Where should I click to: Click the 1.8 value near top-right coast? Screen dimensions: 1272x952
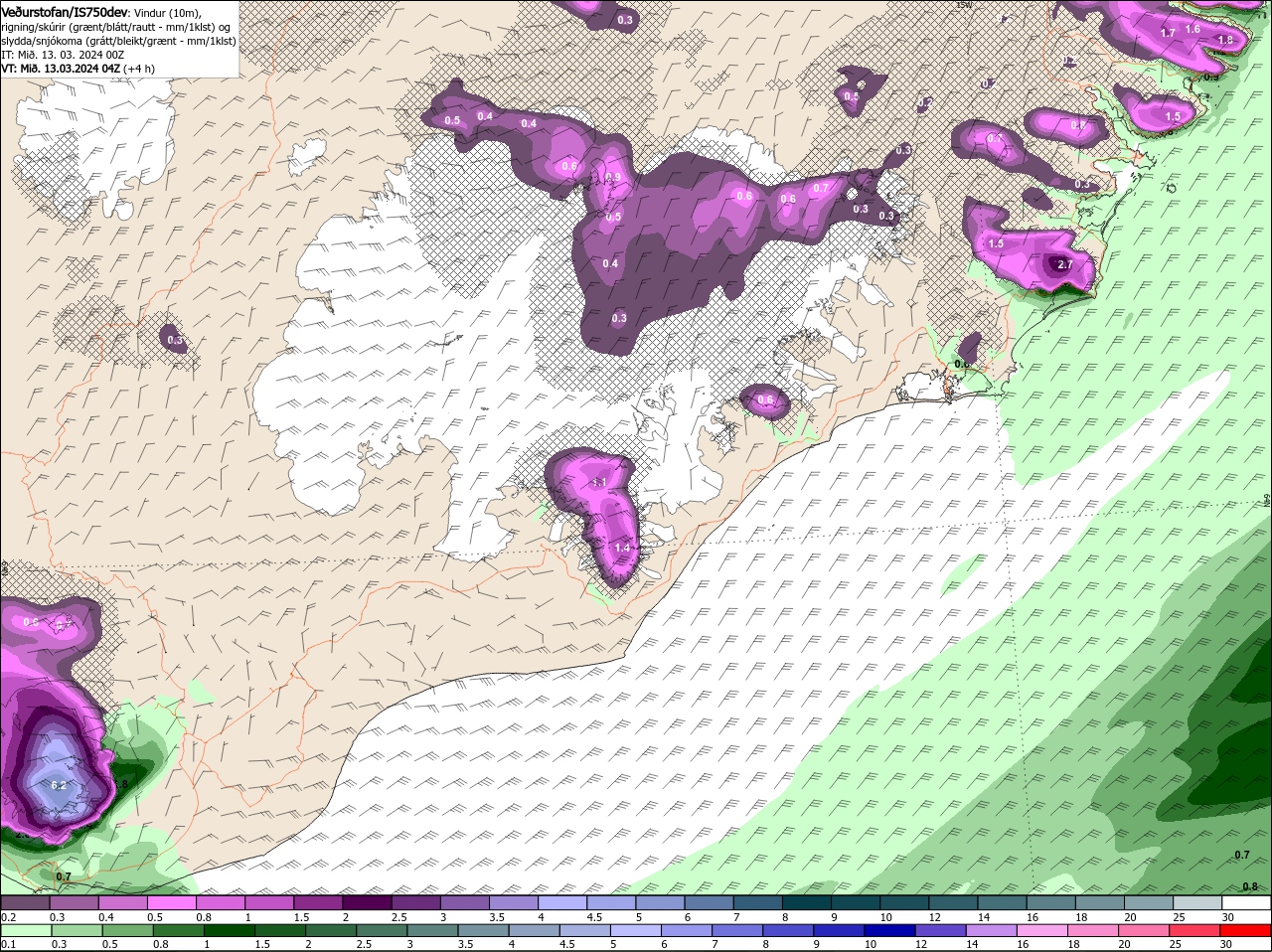(x=1225, y=40)
